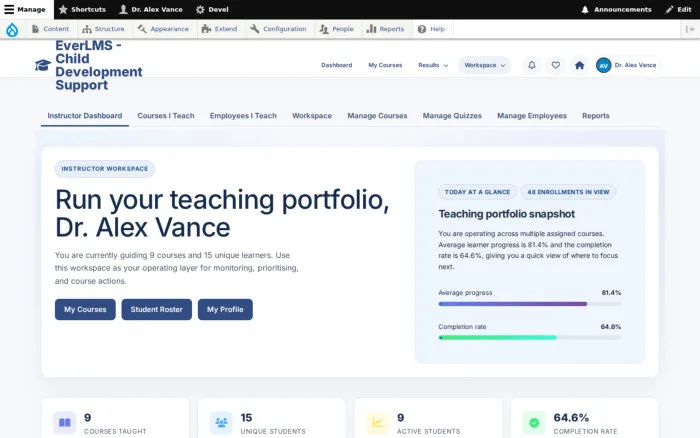This screenshot has height=438, width=700.
Task: Open the Drupal home drop icon
Action: pos(12,29)
